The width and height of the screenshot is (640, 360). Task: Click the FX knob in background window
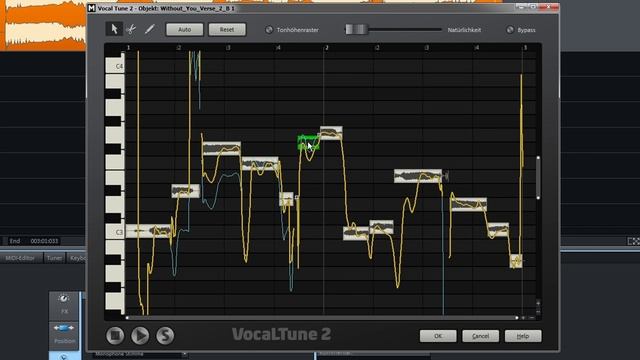coord(63,299)
